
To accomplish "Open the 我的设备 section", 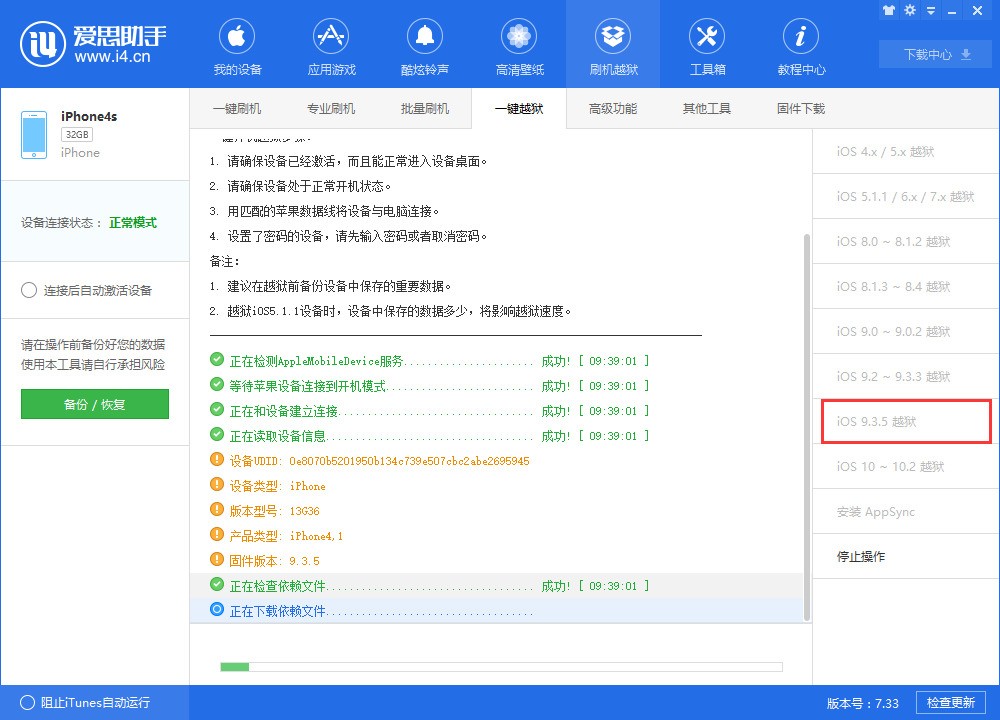I will pos(237,44).
